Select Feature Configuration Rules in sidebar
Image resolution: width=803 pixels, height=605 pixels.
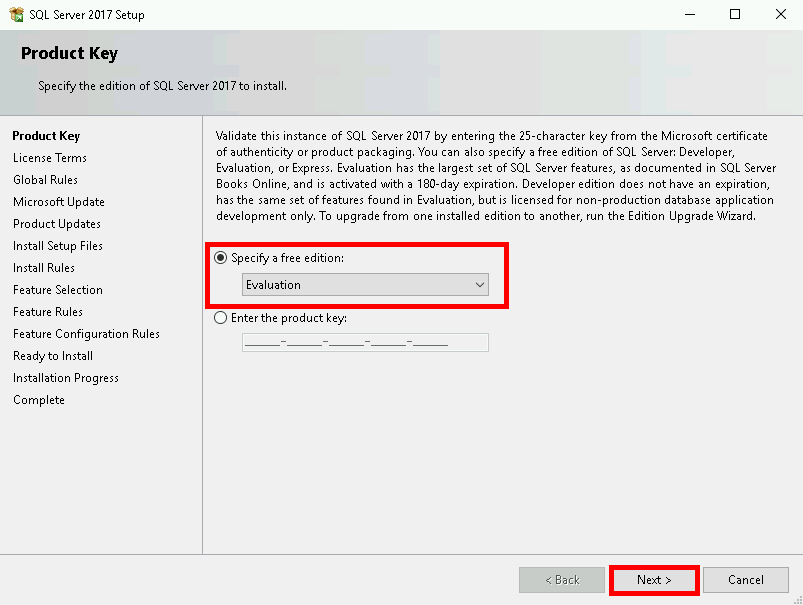[x=86, y=334]
